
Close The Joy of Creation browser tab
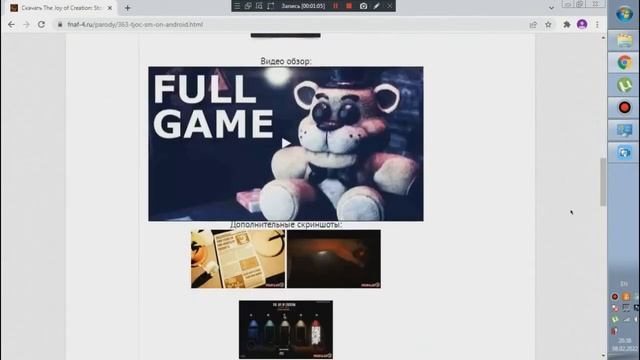(x=109, y=8)
